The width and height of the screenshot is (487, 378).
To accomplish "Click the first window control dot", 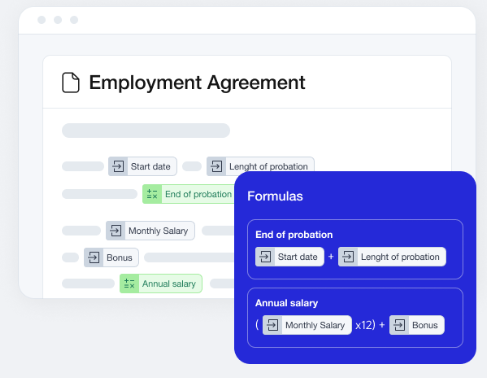I will click(x=42, y=20).
